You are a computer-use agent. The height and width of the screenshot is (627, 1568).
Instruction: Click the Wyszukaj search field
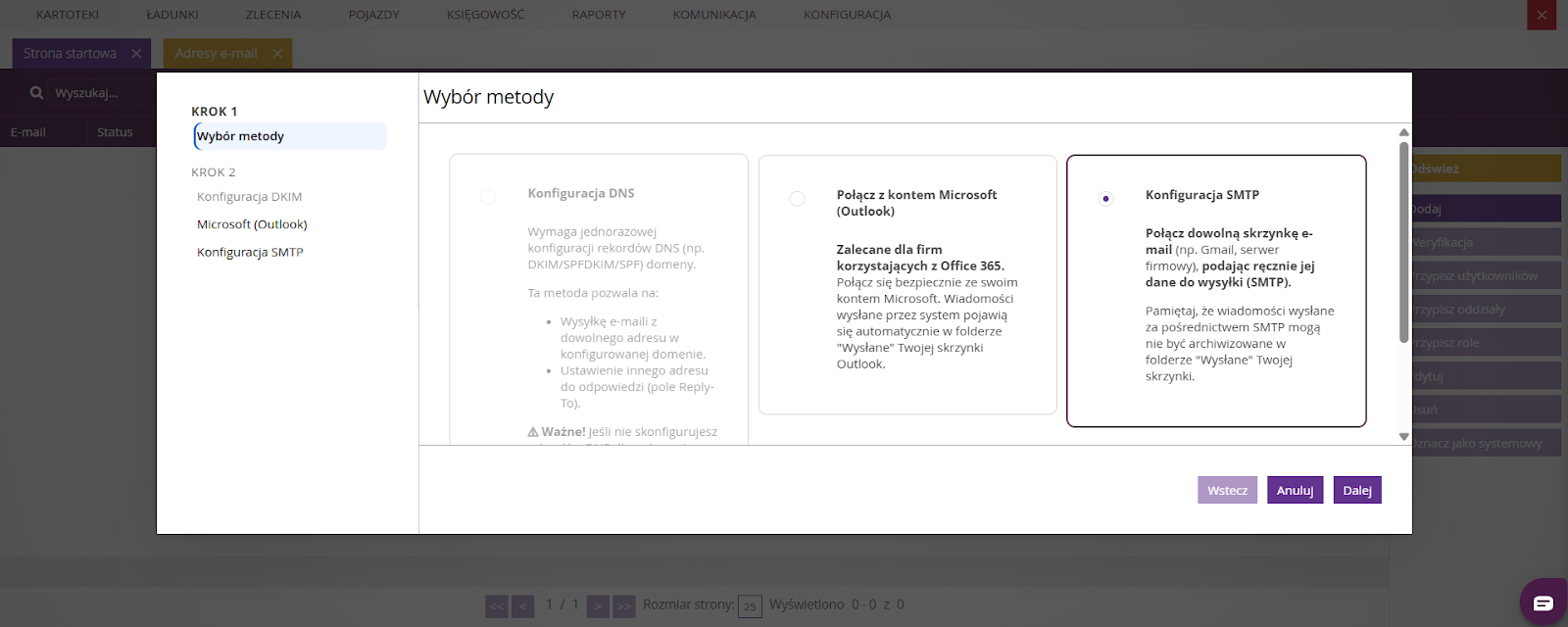click(x=103, y=93)
